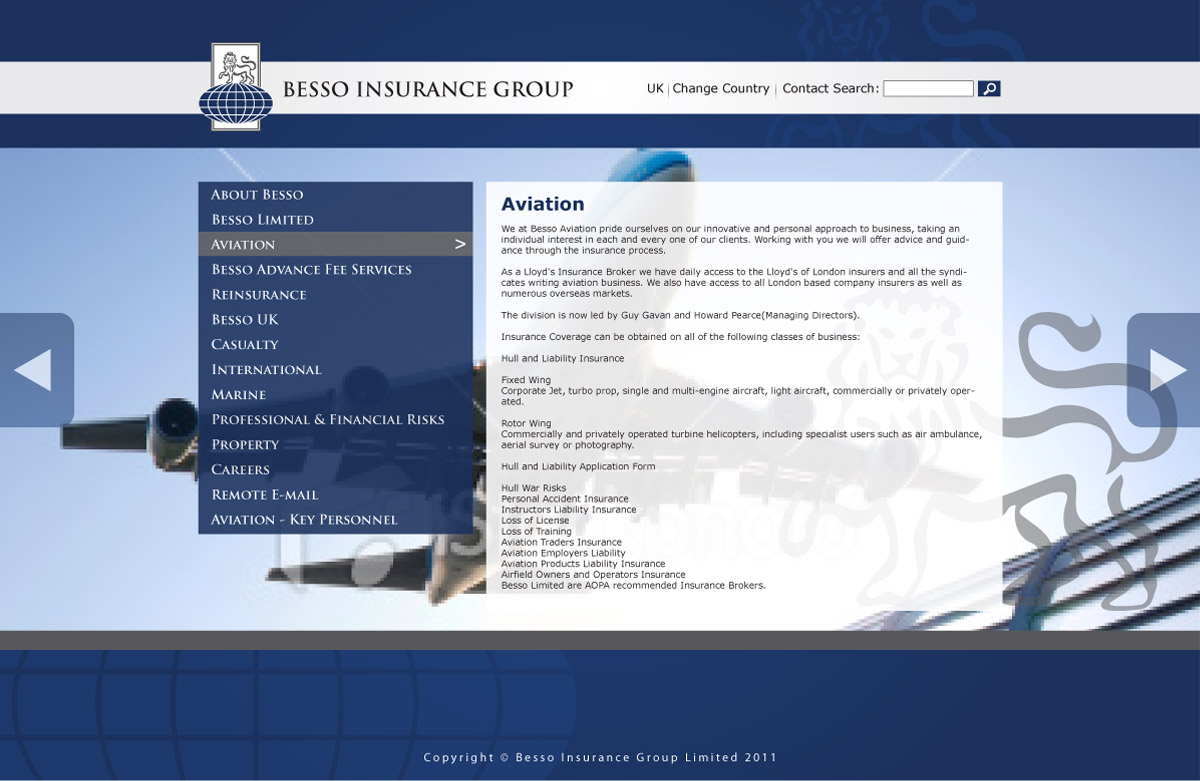Click 'Airfield Owners and Operators Insurance' line

(593, 574)
